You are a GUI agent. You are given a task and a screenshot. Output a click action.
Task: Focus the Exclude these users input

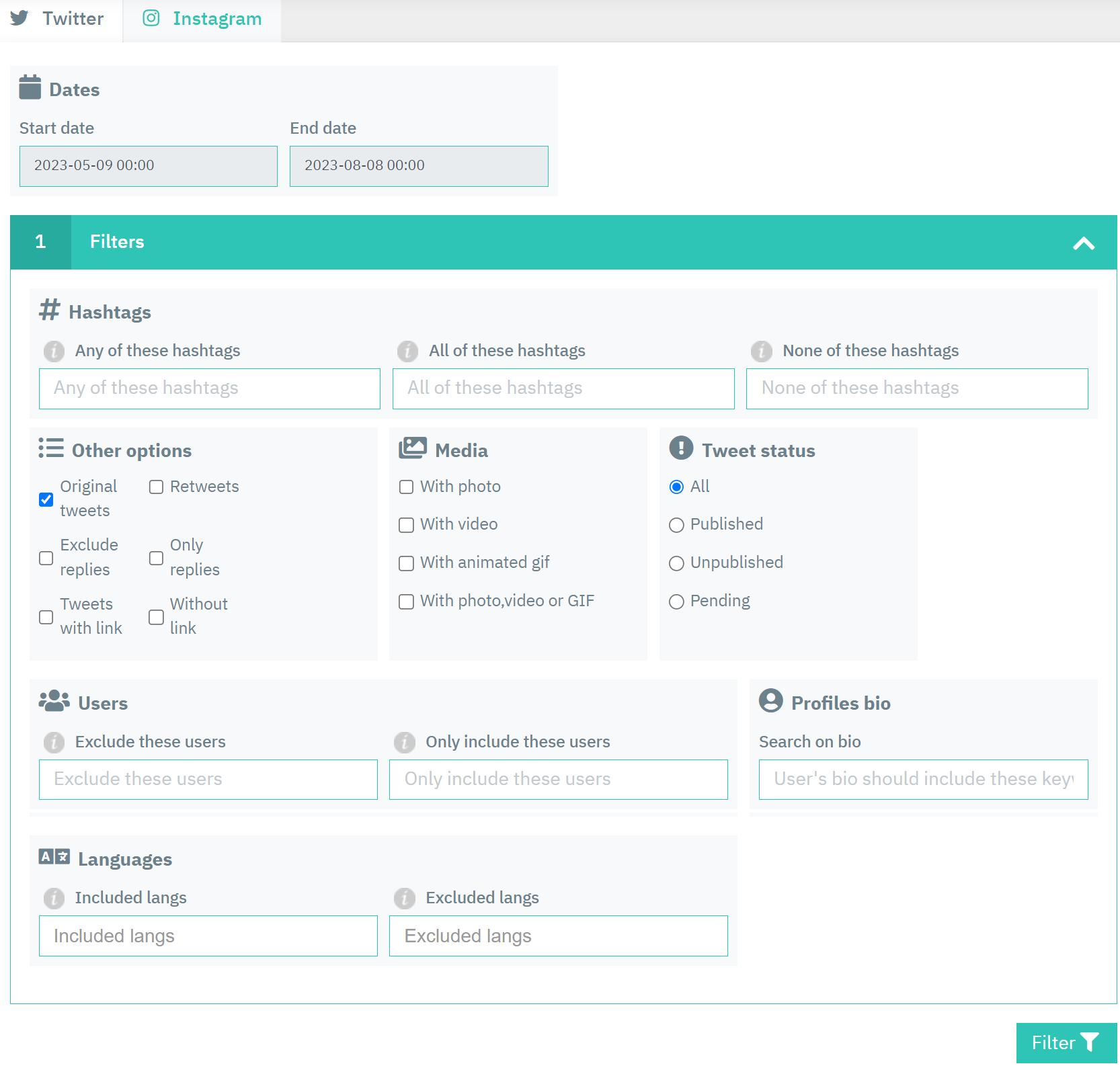(x=208, y=780)
